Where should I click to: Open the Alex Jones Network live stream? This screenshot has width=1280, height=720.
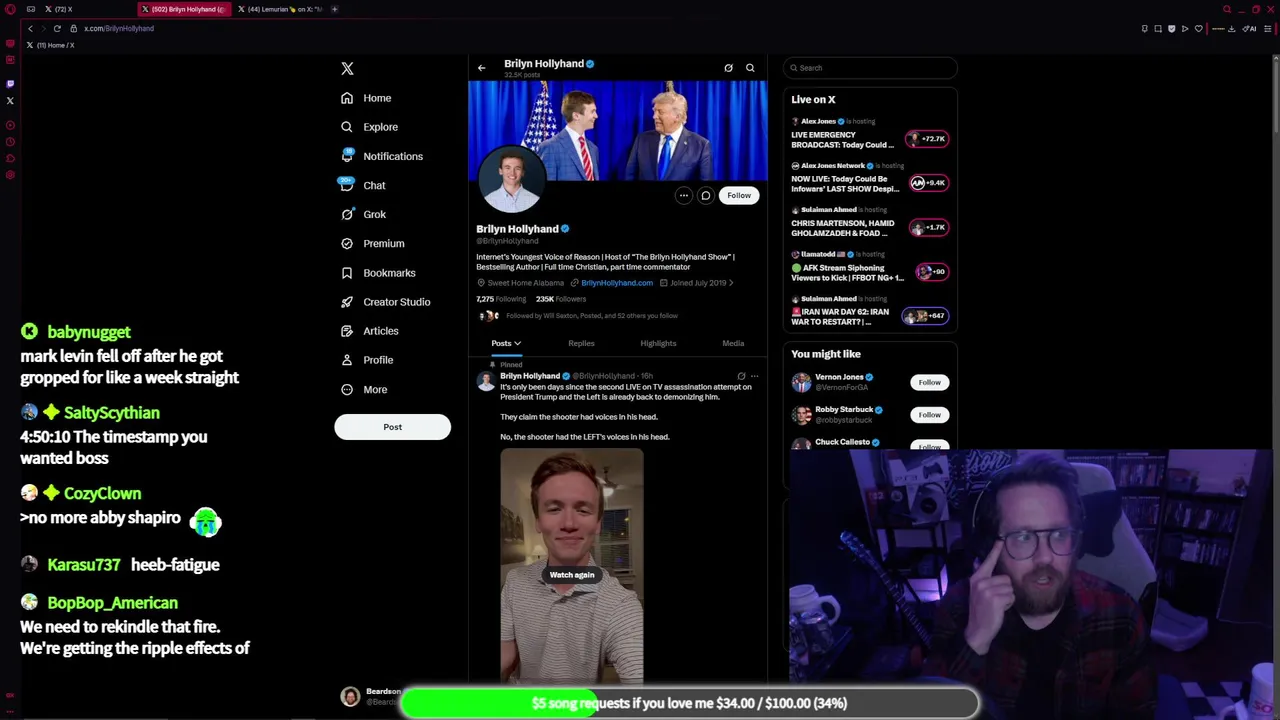click(870, 179)
